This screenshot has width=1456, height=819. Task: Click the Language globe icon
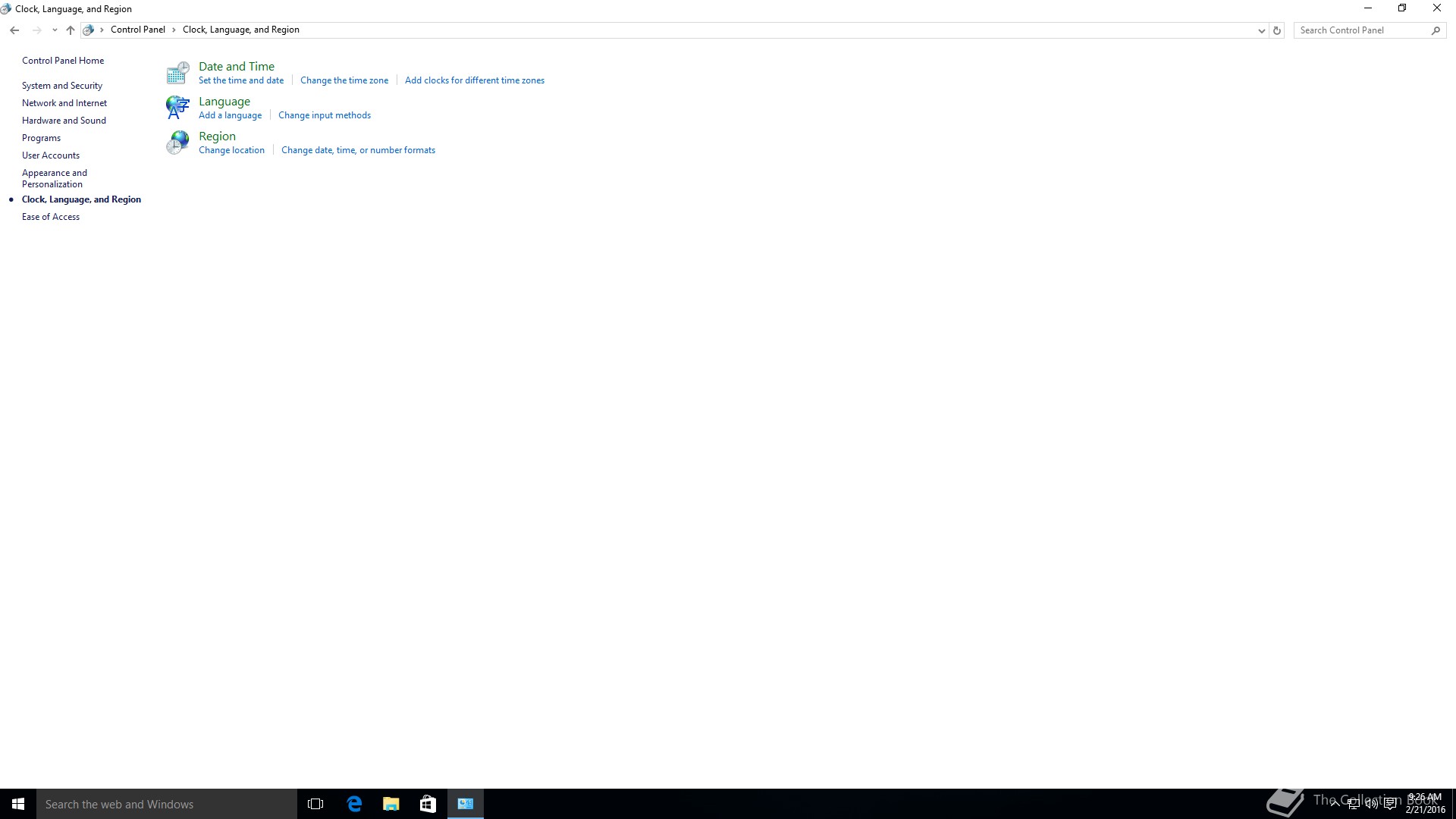[x=177, y=108]
